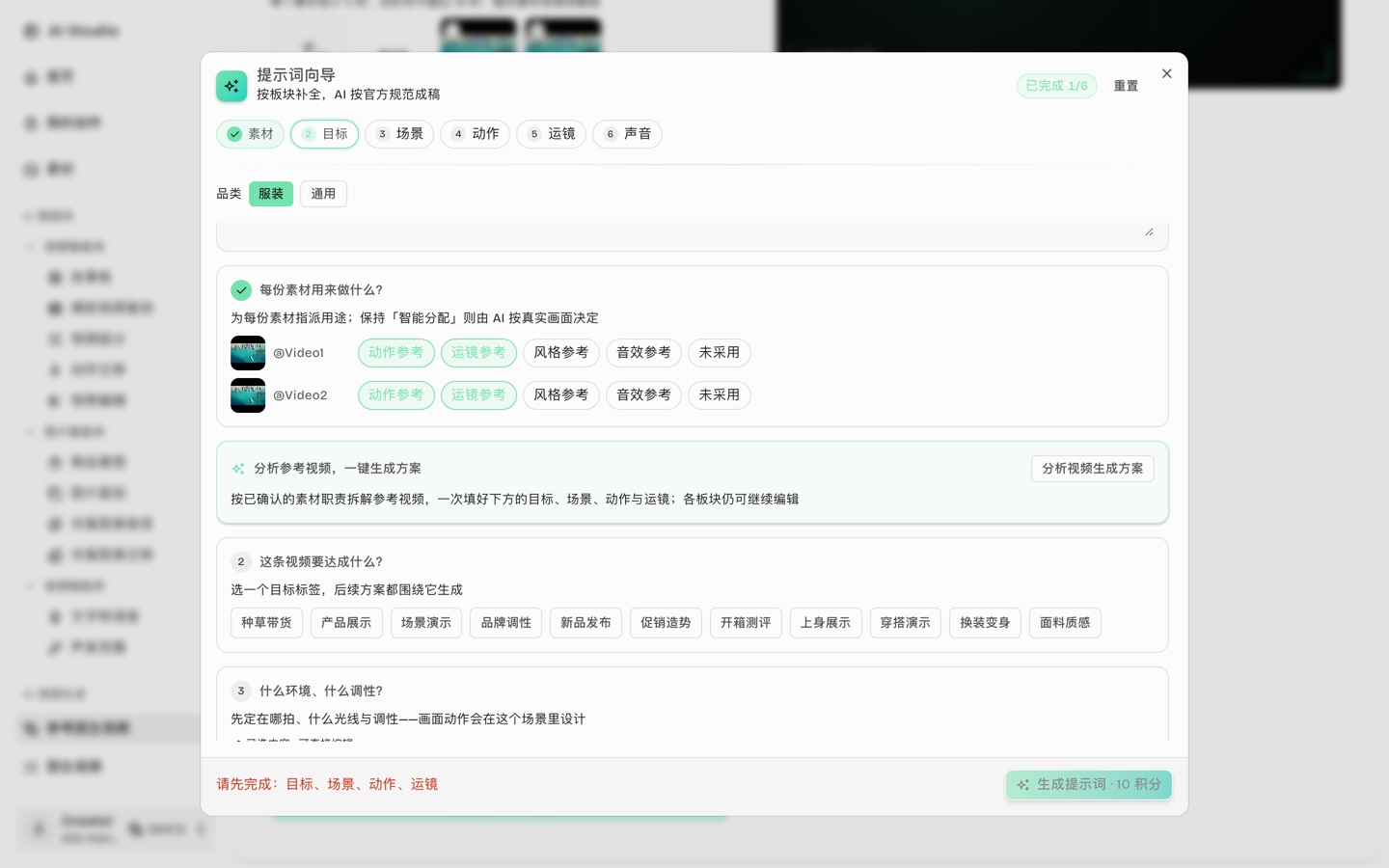Screen dimensions: 1389x868
Task: Enable 音效参考 for @Video2
Action: (x=643, y=395)
